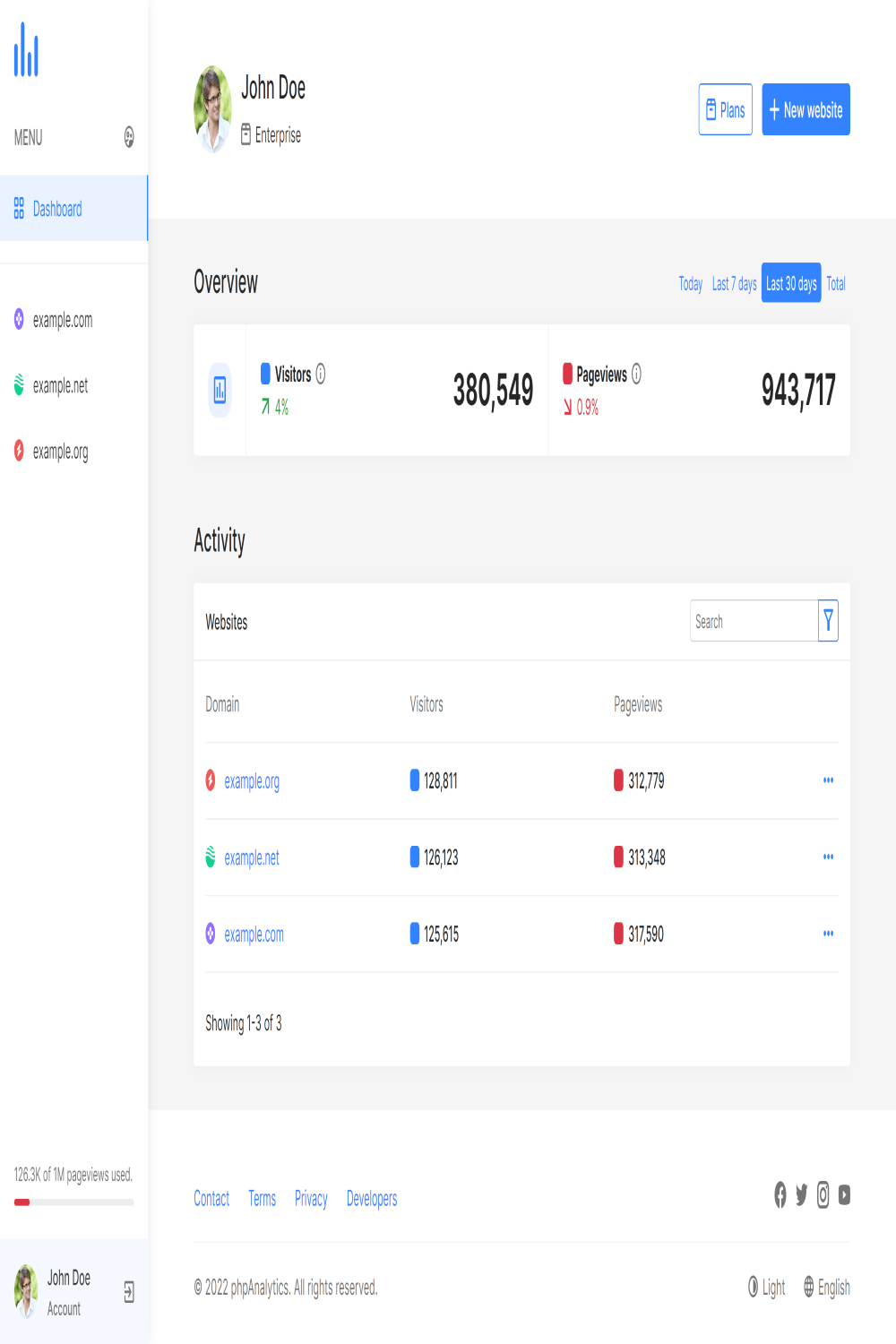
Task: Click the Privacy footer link
Action: (x=311, y=1199)
